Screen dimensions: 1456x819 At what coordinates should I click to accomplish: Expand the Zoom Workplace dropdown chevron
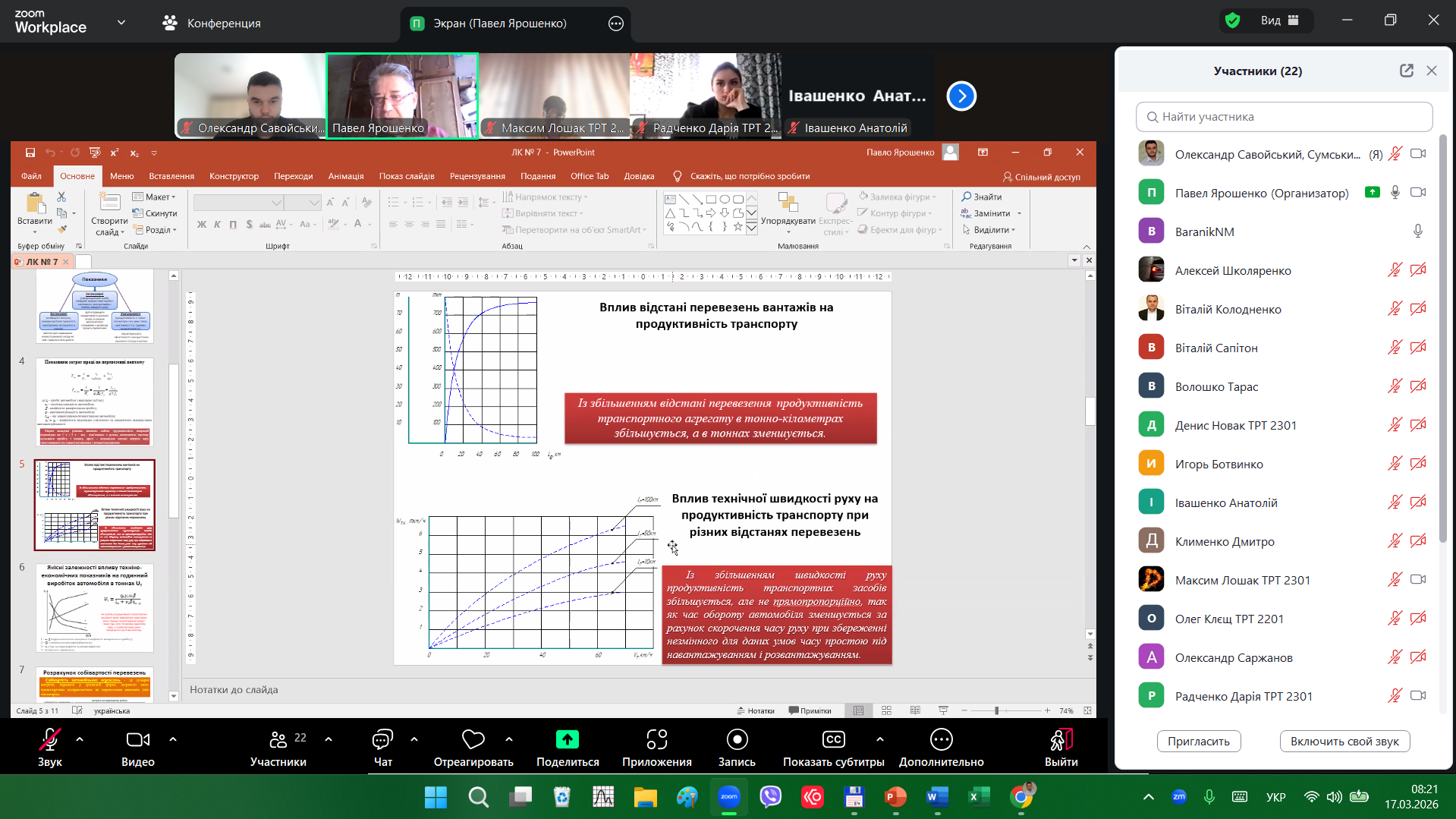coord(121,23)
